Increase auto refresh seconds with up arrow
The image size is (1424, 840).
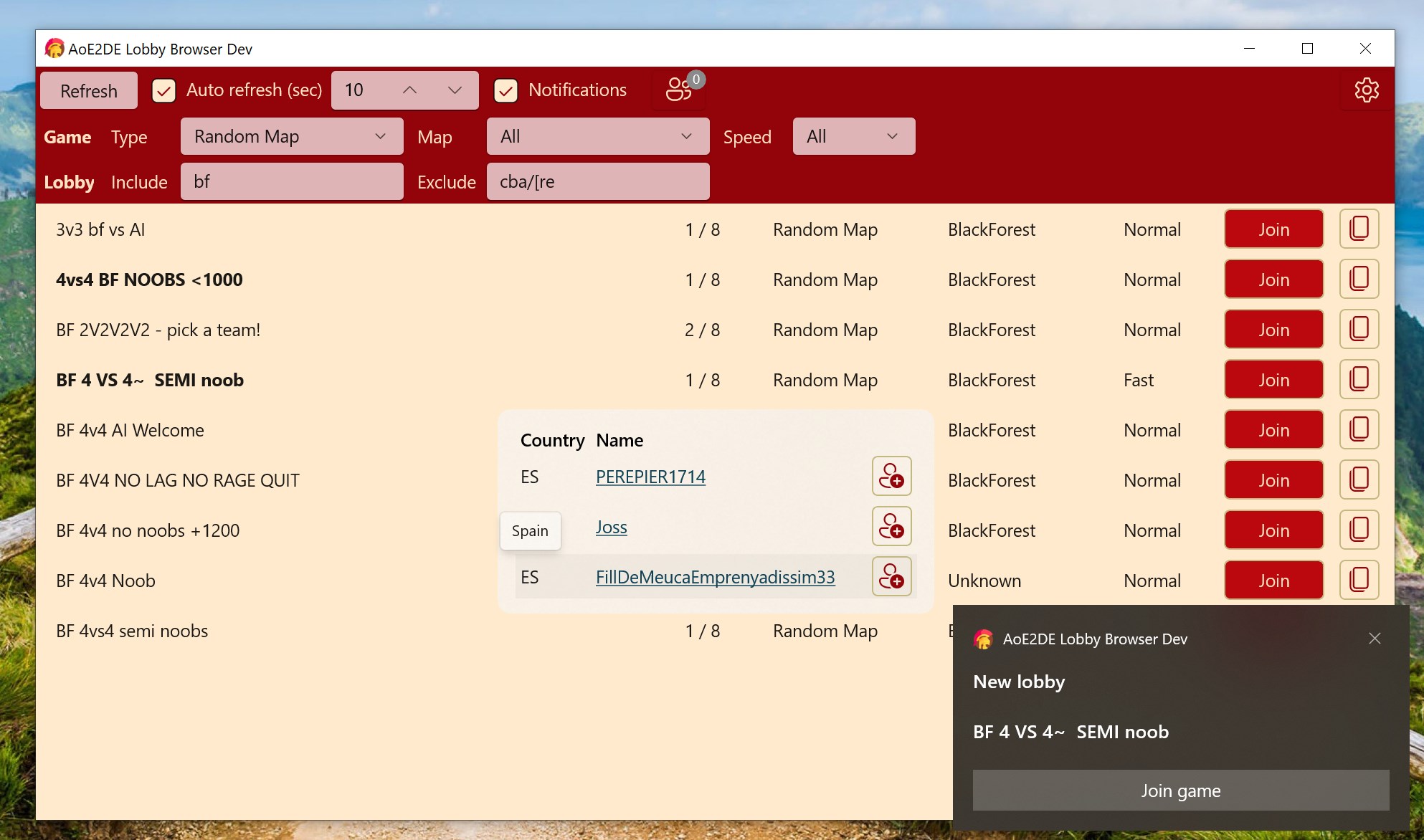(x=409, y=90)
